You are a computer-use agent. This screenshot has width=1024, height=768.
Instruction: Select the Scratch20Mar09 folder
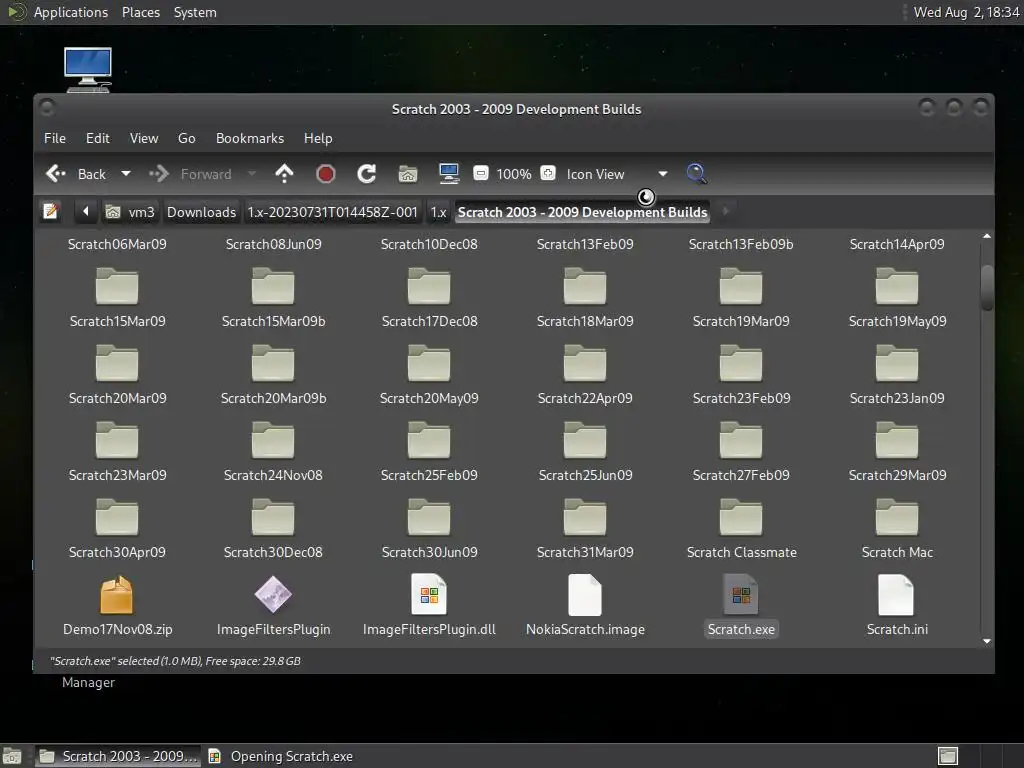(x=117, y=374)
